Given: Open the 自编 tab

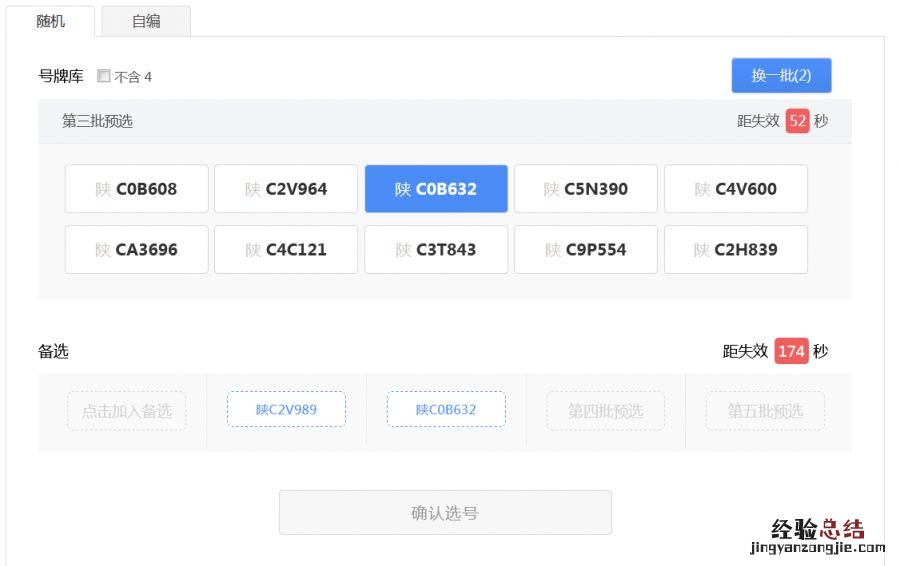Looking at the screenshot, I should click(x=146, y=21).
